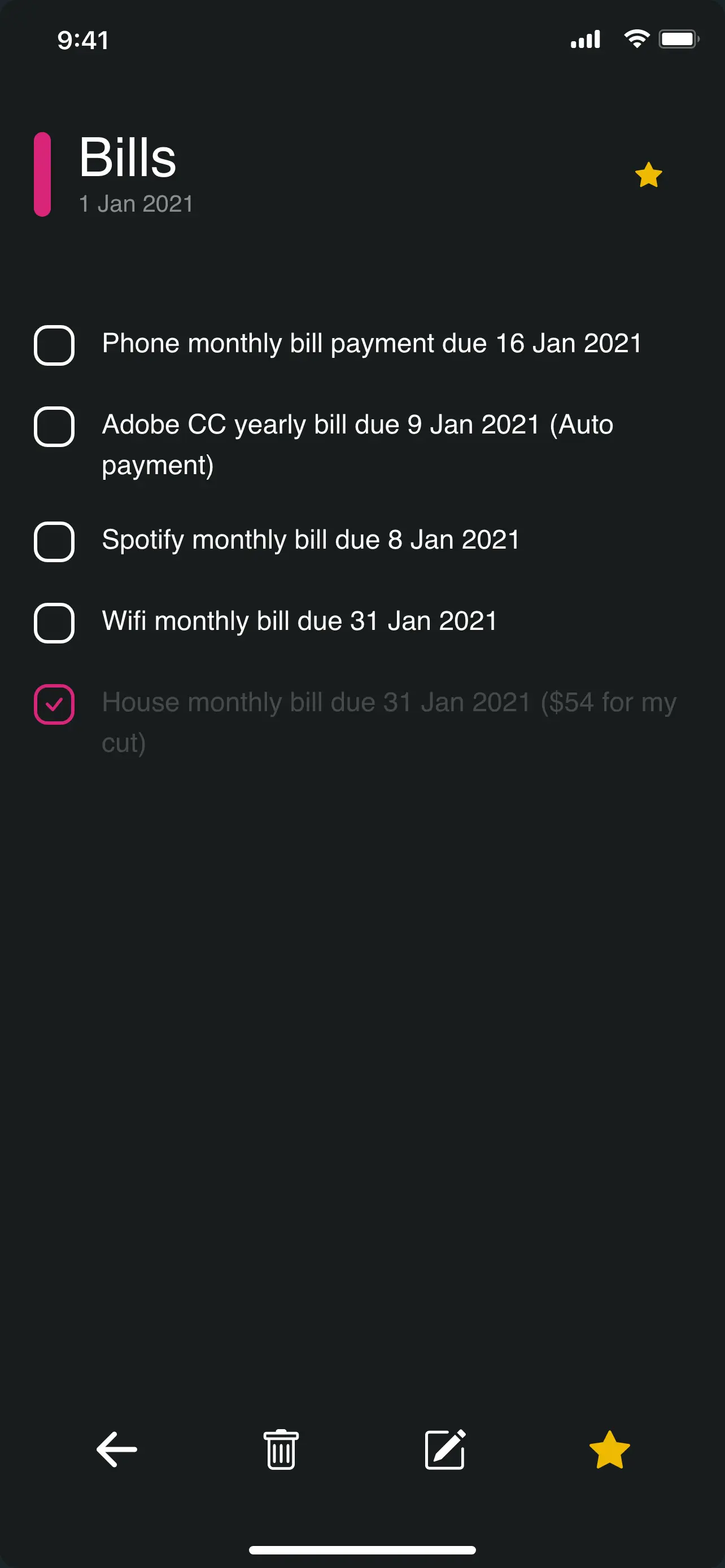Tap the yellow star beside Bills title
The height and width of the screenshot is (1568, 725).
648,176
